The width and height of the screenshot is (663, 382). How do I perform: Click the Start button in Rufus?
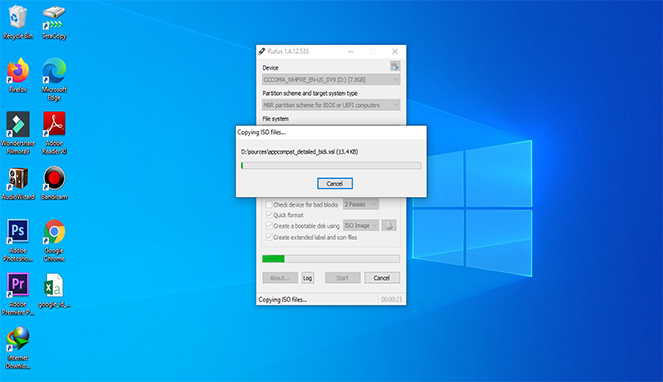click(x=342, y=278)
